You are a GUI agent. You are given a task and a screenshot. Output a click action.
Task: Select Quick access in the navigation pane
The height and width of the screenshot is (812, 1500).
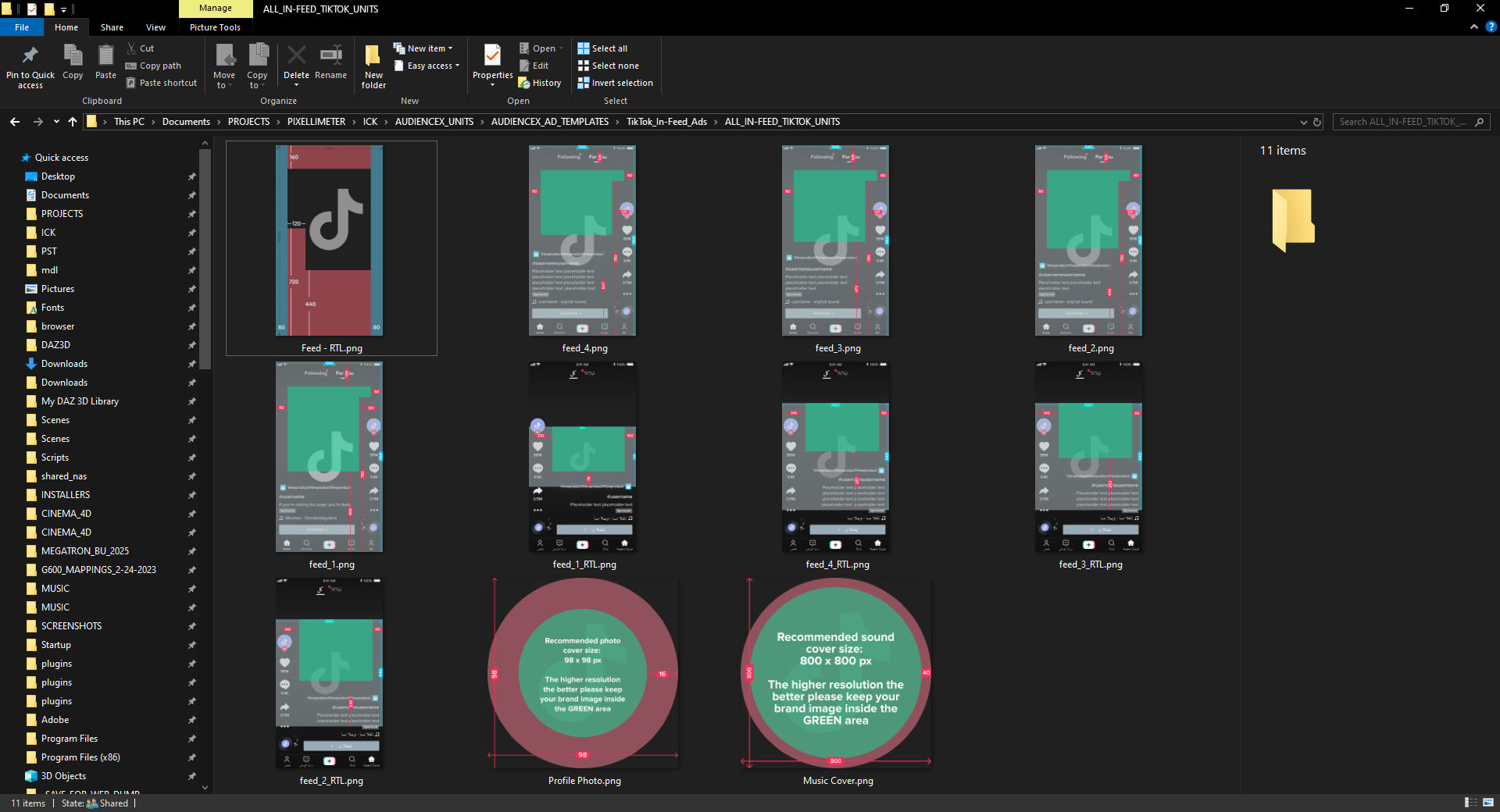pyautogui.click(x=62, y=158)
